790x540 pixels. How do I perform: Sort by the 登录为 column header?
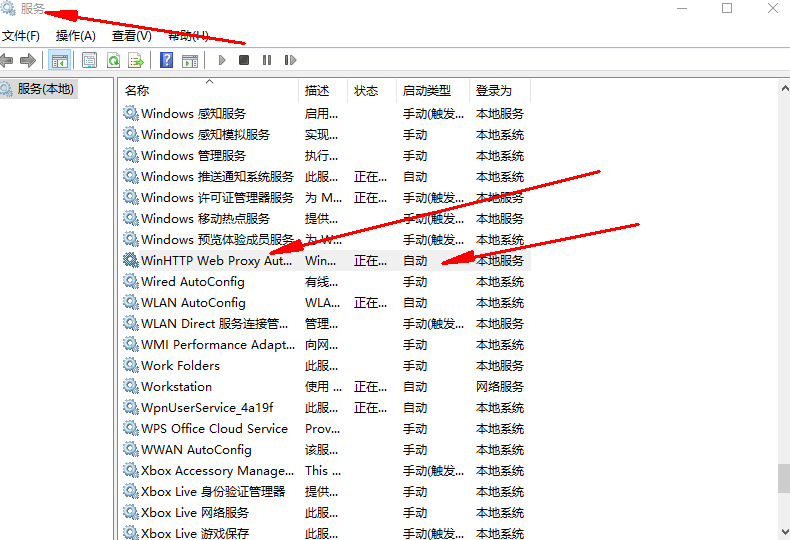click(x=500, y=91)
